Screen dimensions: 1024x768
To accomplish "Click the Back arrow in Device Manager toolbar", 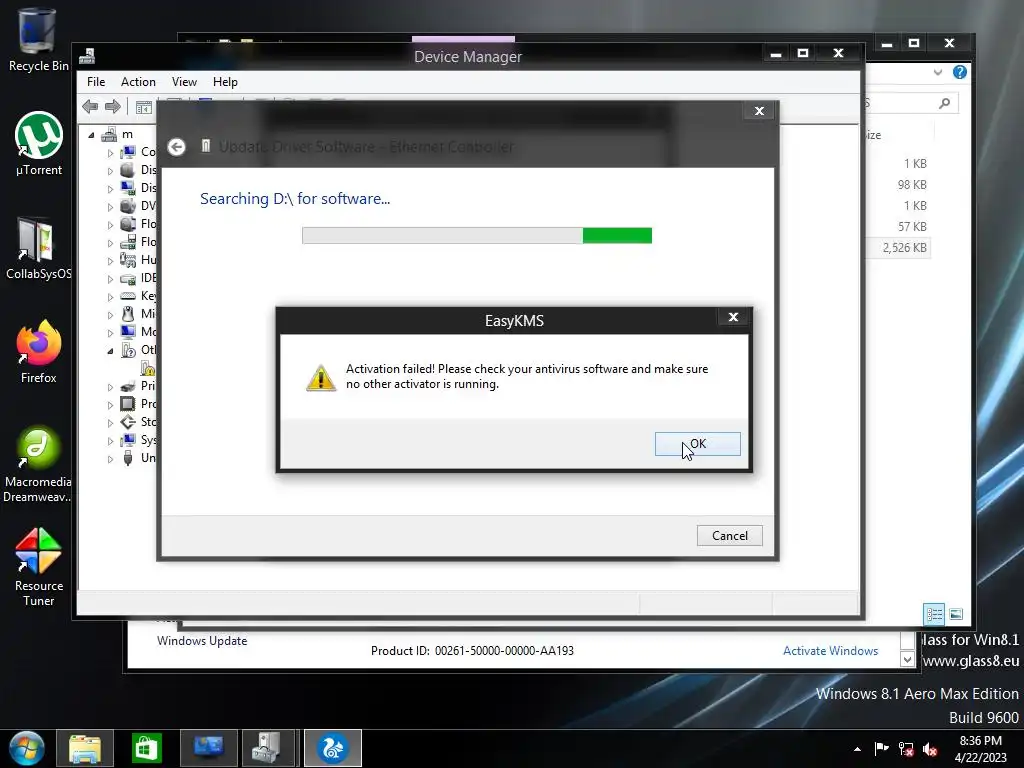I will coord(90,106).
